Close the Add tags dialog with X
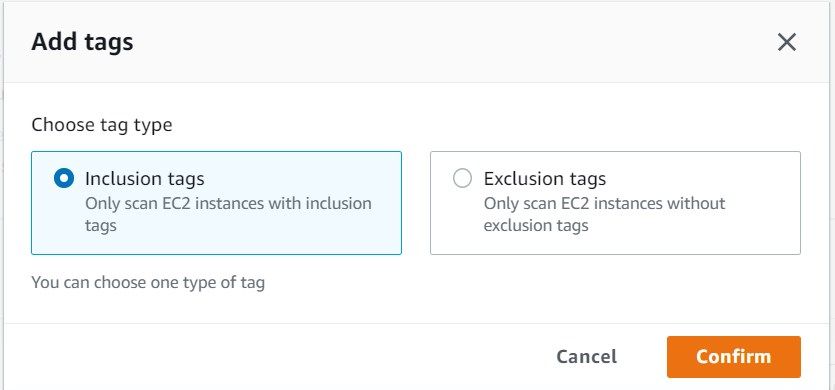Viewport: 835px width, 390px height. pos(787,42)
